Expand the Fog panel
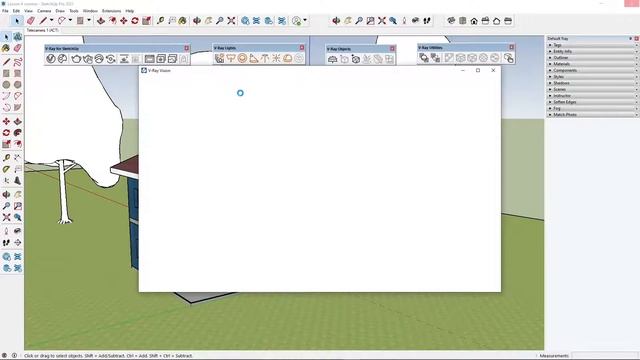The height and width of the screenshot is (360, 640). click(x=592, y=108)
